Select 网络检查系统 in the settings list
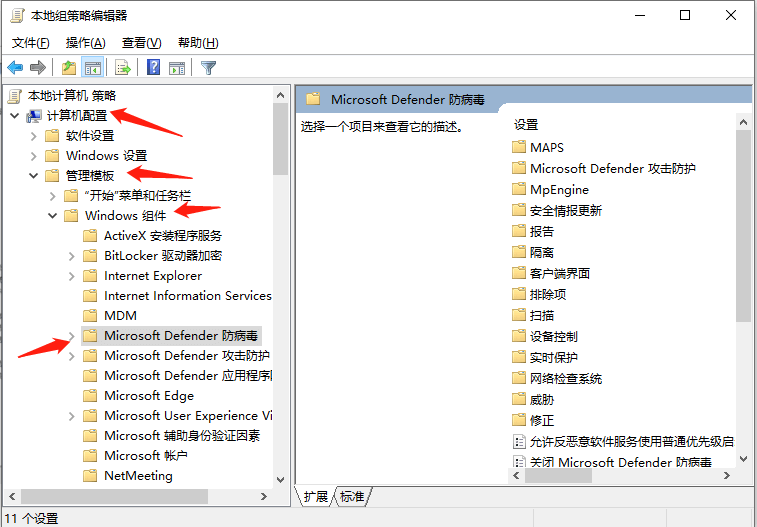 pos(566,378)
